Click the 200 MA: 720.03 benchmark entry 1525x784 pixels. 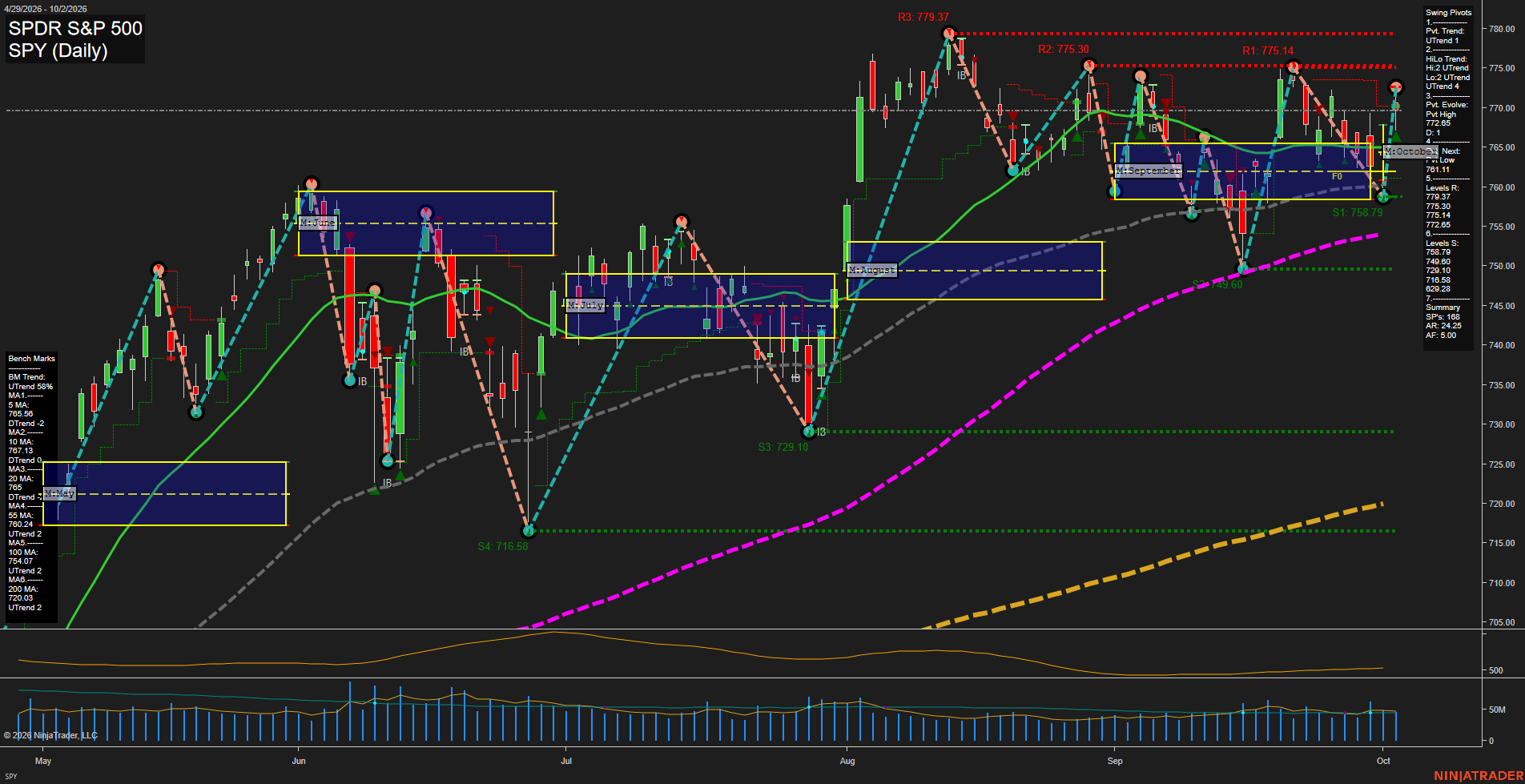[x=22, y=593]
